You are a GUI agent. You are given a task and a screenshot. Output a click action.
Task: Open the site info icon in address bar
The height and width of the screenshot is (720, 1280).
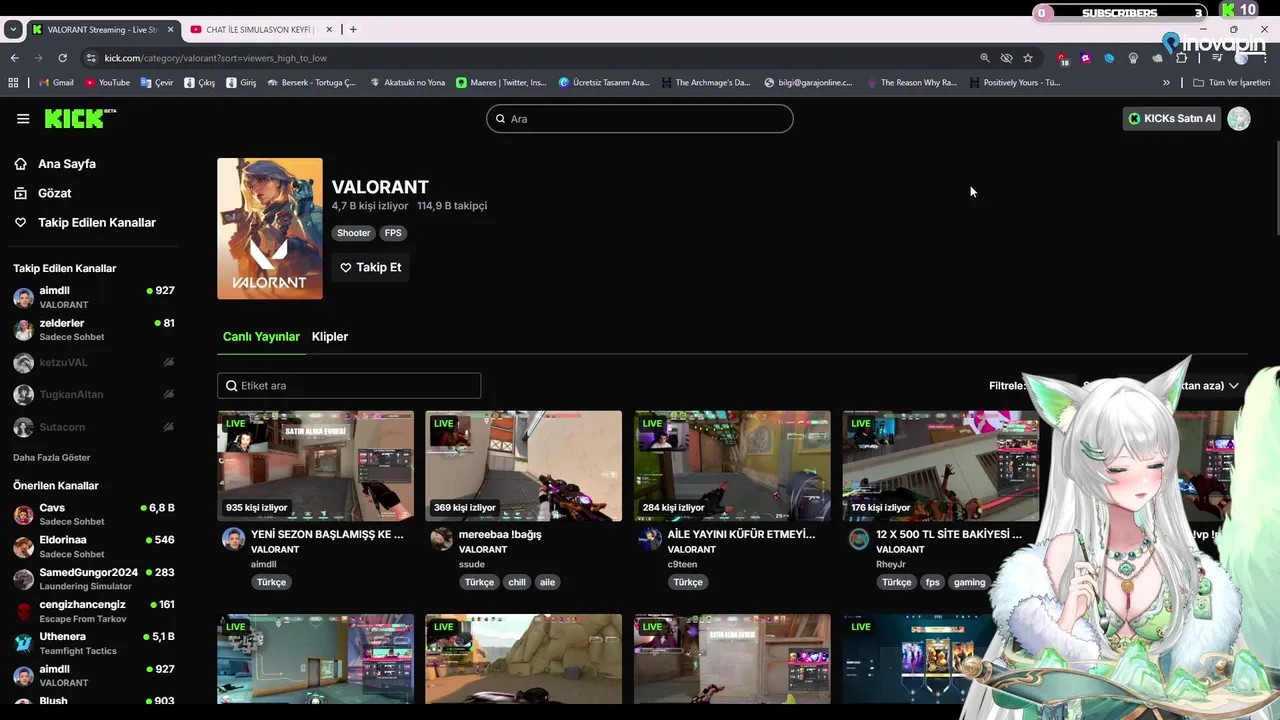coord(91,58)
